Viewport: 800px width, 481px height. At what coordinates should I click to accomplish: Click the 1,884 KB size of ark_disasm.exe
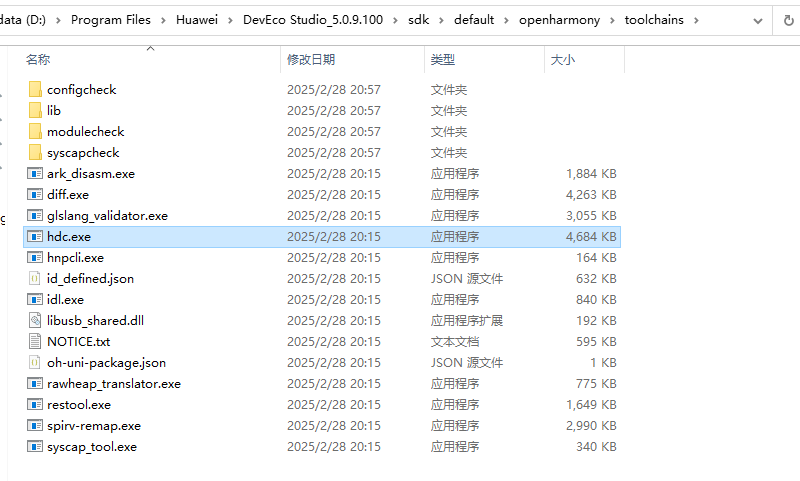591,173
